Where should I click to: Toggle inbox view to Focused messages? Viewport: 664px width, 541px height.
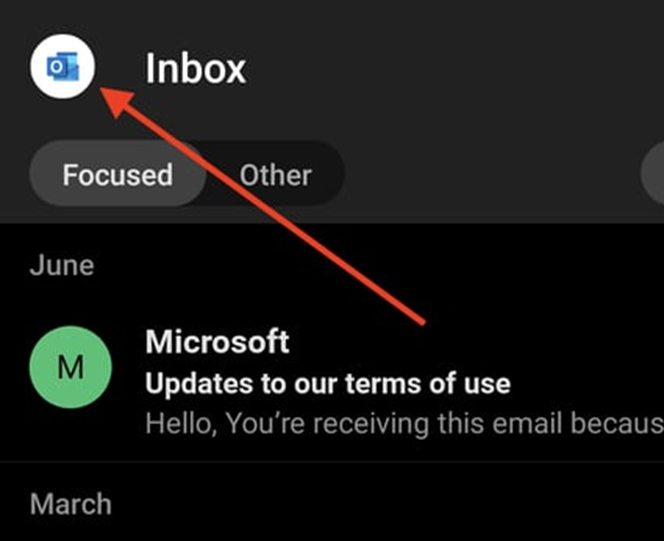click(118, 174)
